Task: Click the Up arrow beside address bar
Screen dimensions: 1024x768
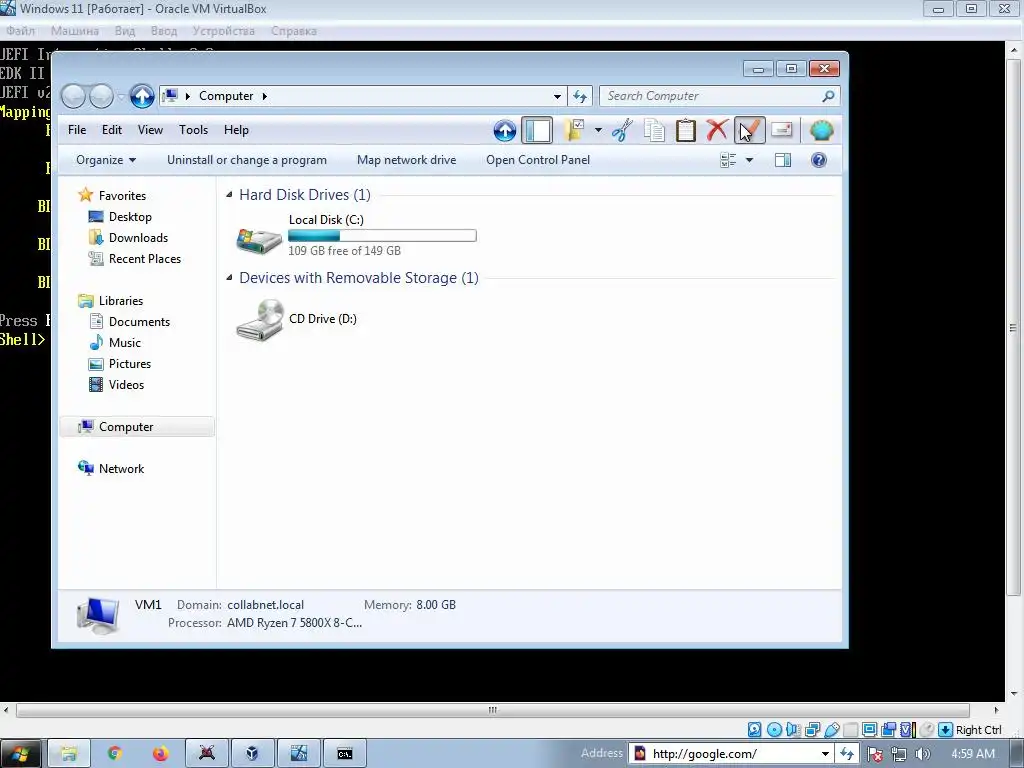Action: click(x=142, y=96)
